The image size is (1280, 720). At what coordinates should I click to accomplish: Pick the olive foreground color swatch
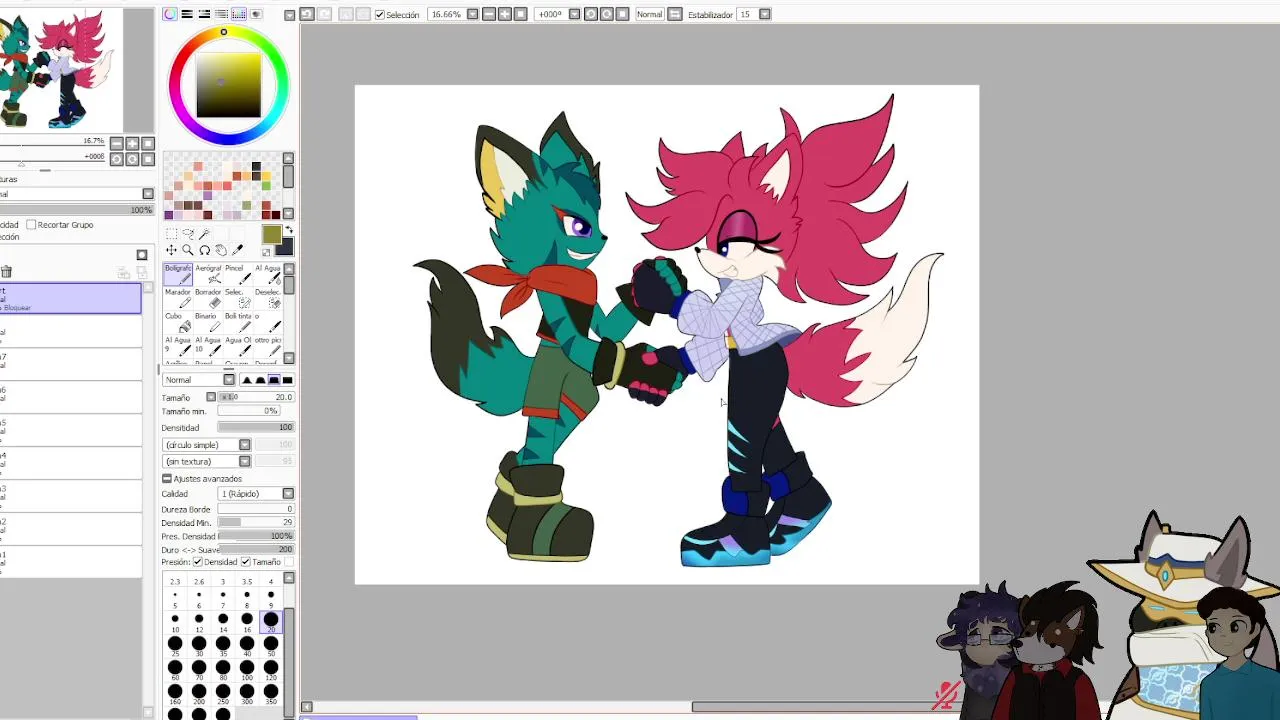[271, 235]
